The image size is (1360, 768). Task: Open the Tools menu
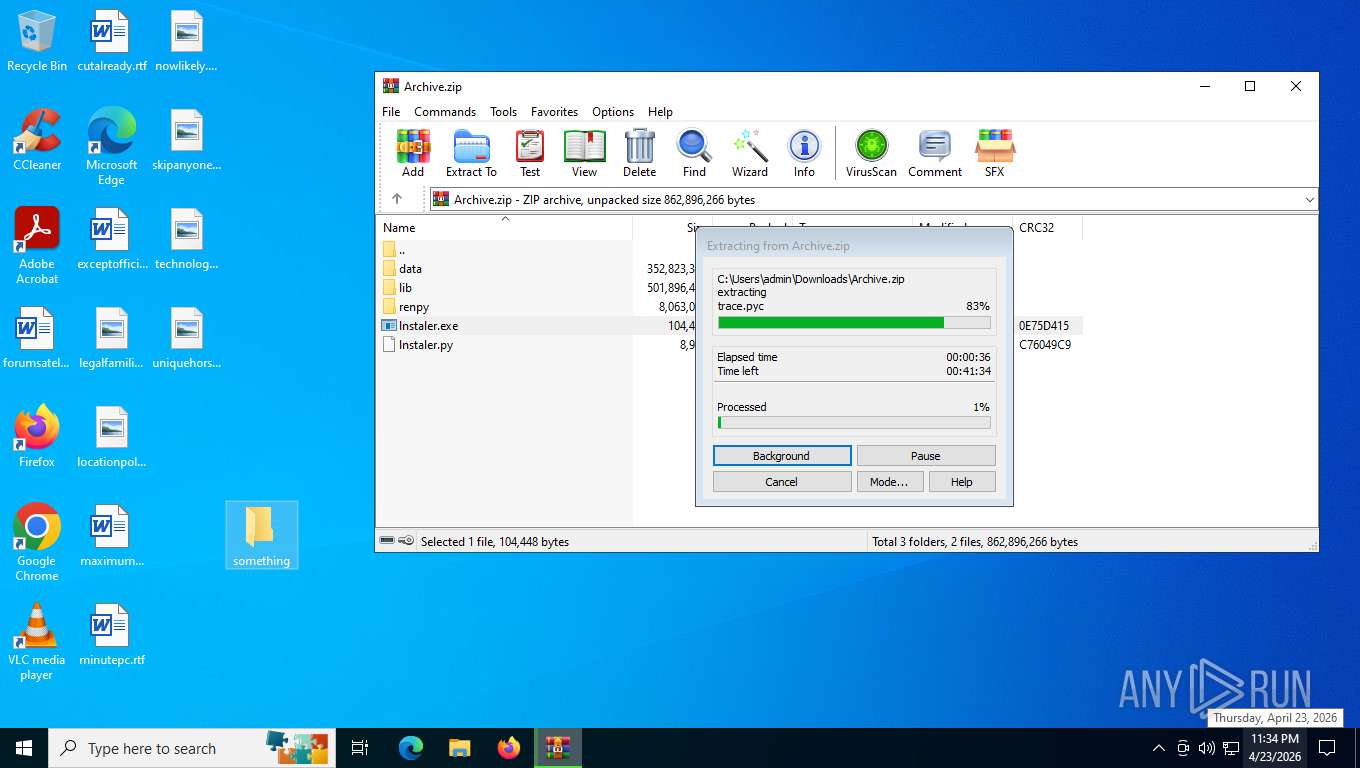pos(503,112)
